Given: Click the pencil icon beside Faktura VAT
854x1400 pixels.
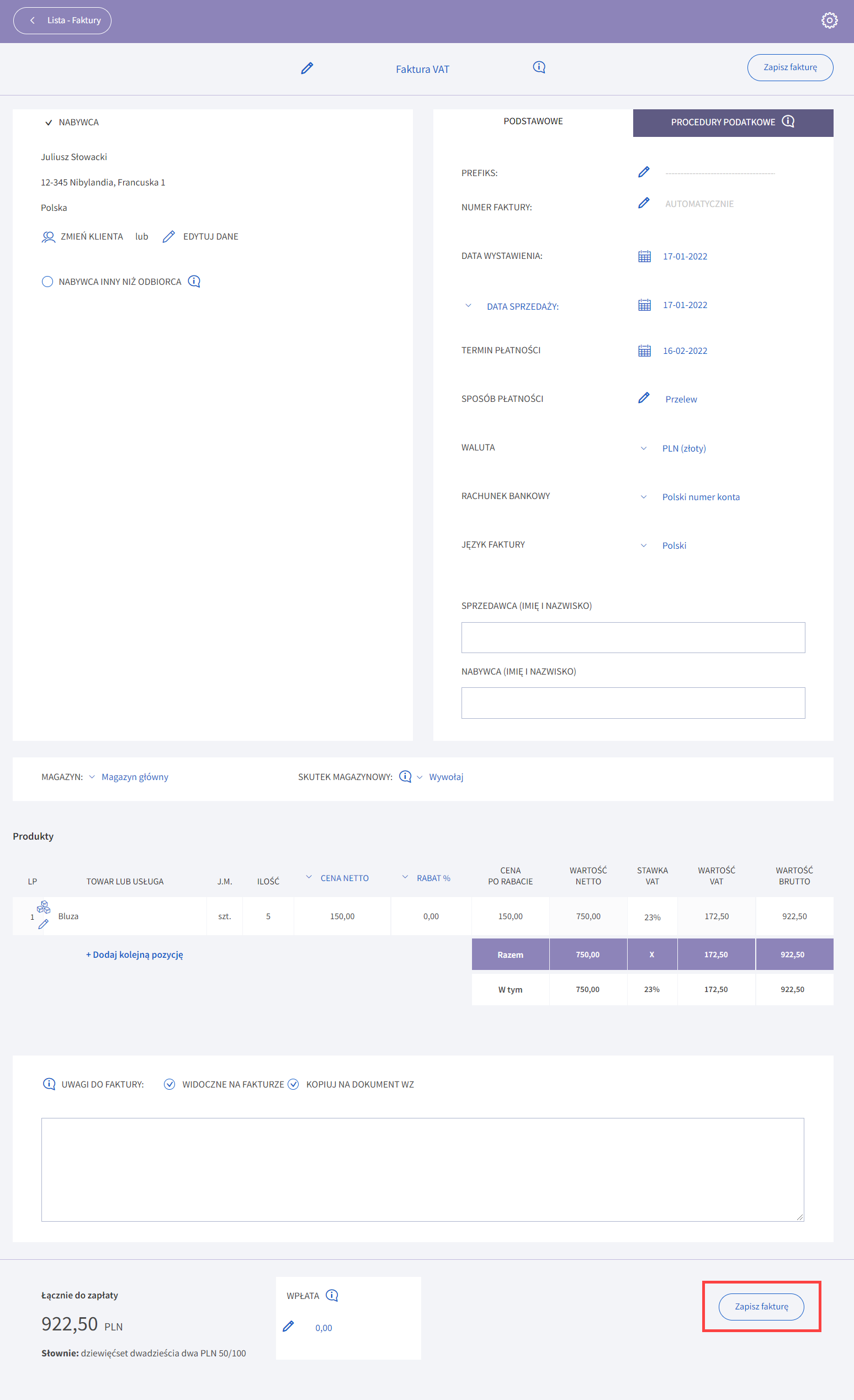Looking at the screenshot, I should coord(307,69).
